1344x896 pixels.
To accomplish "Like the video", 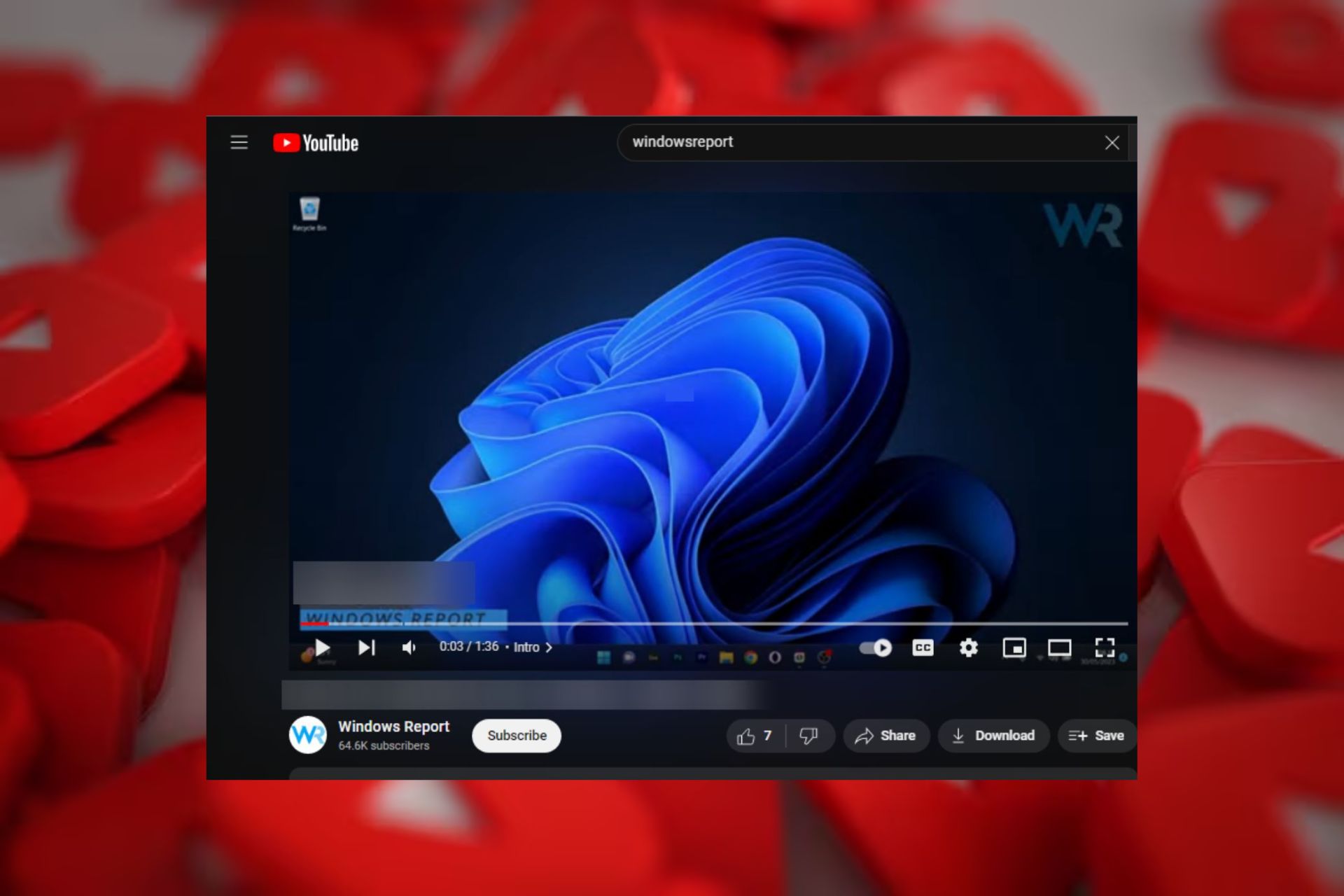I will 755,736.
